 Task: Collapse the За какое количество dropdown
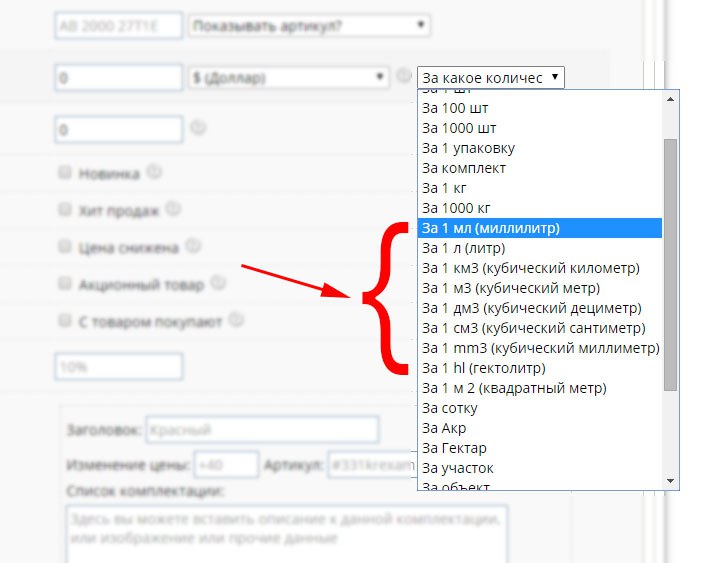pyautogui.click(x=491, y=77)
